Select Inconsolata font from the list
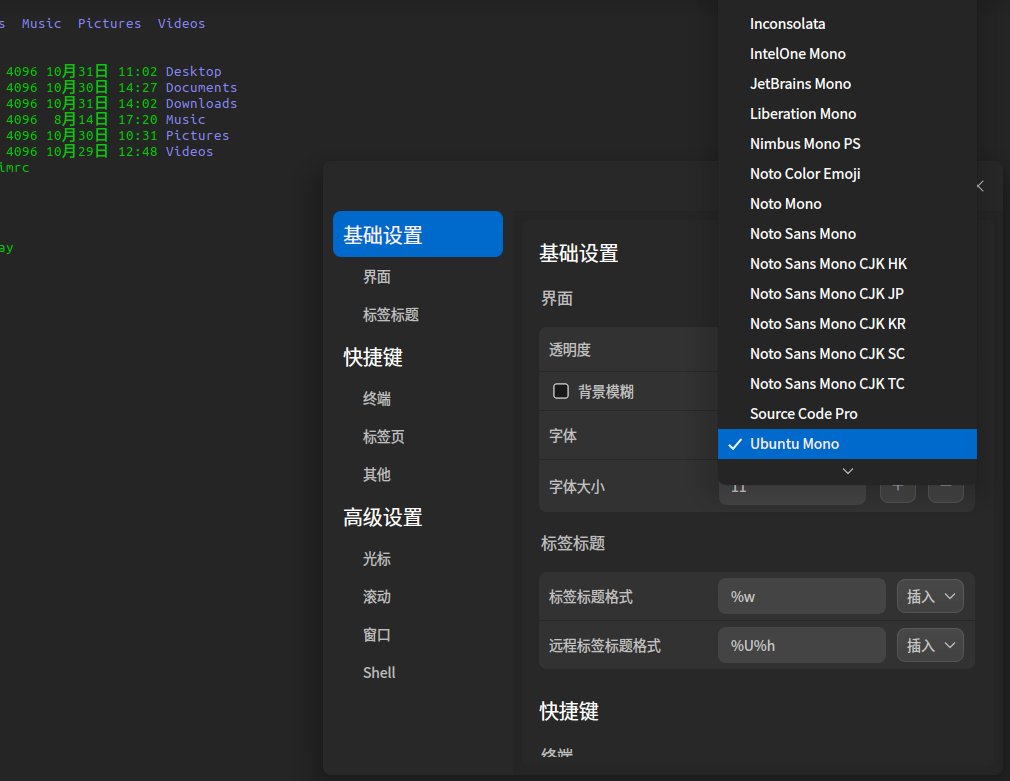1010x781 pixels. pyautogui.click(x=847, y=24)
